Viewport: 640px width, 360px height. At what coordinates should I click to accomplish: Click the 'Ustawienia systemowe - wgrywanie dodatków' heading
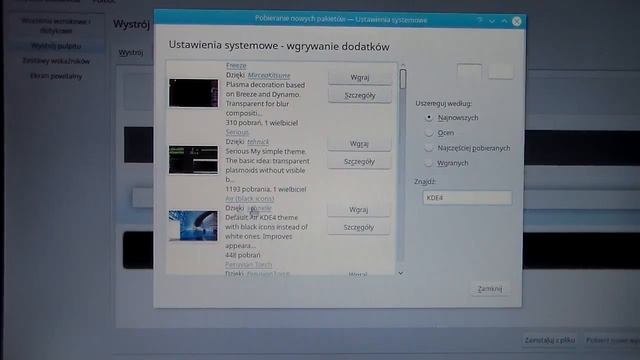(279, 46)
